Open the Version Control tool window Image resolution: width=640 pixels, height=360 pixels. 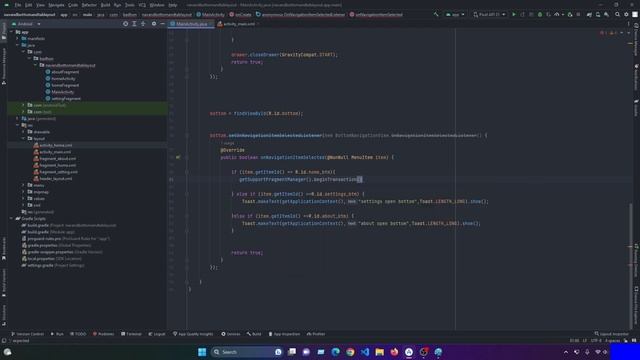(27, 334)
